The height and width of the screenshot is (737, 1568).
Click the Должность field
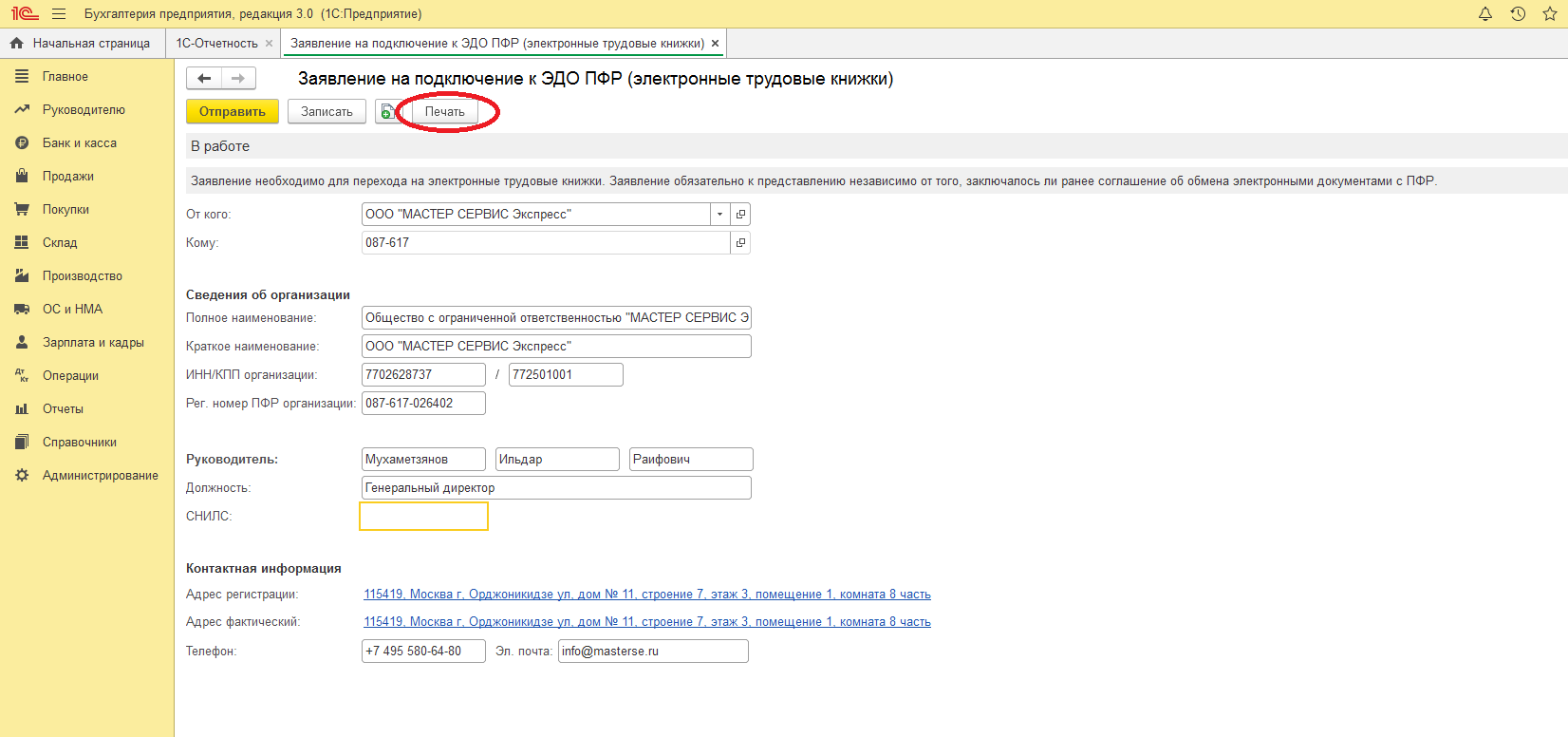(x=556, y=488)
